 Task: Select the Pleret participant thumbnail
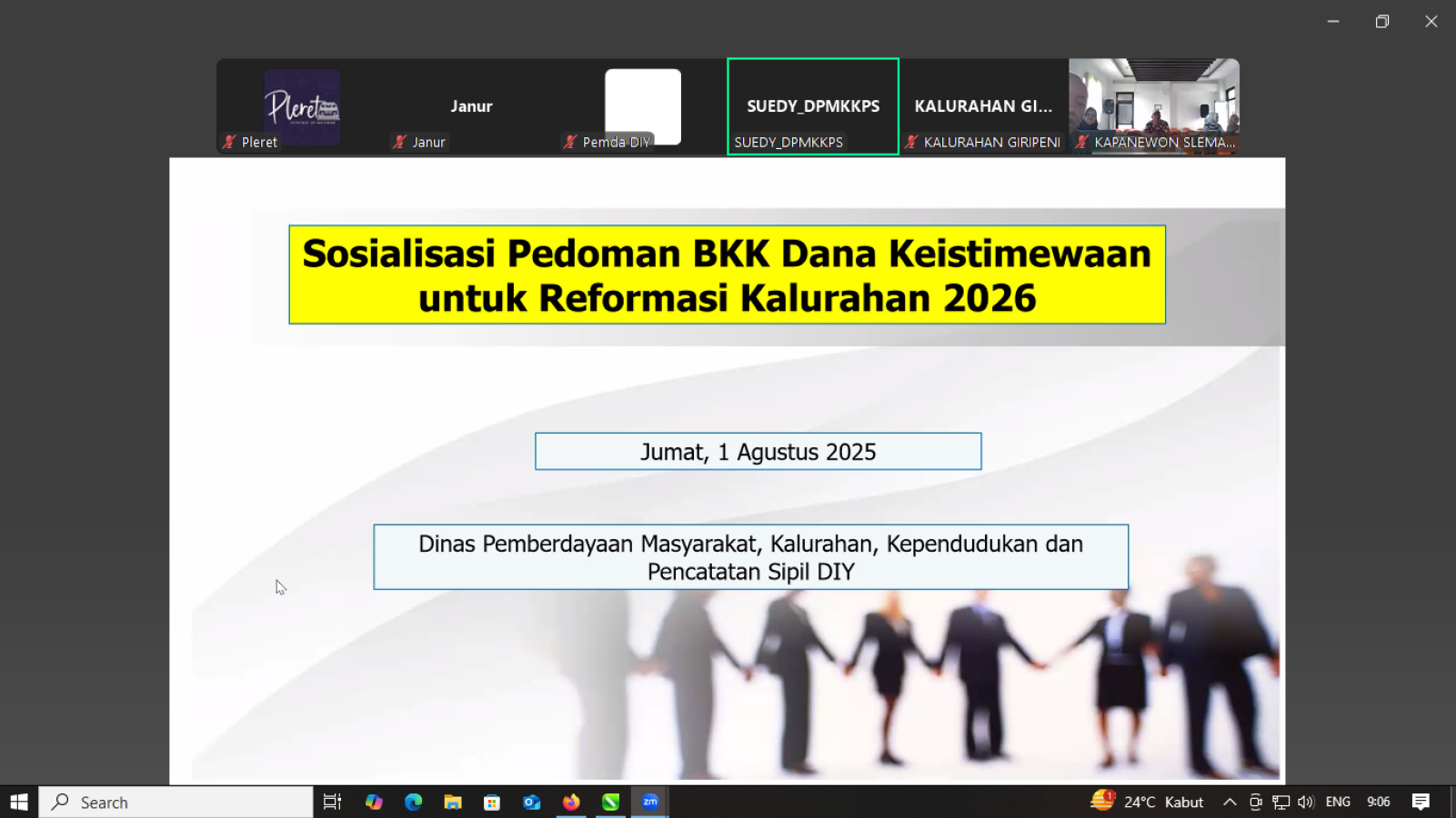point(302,106)
